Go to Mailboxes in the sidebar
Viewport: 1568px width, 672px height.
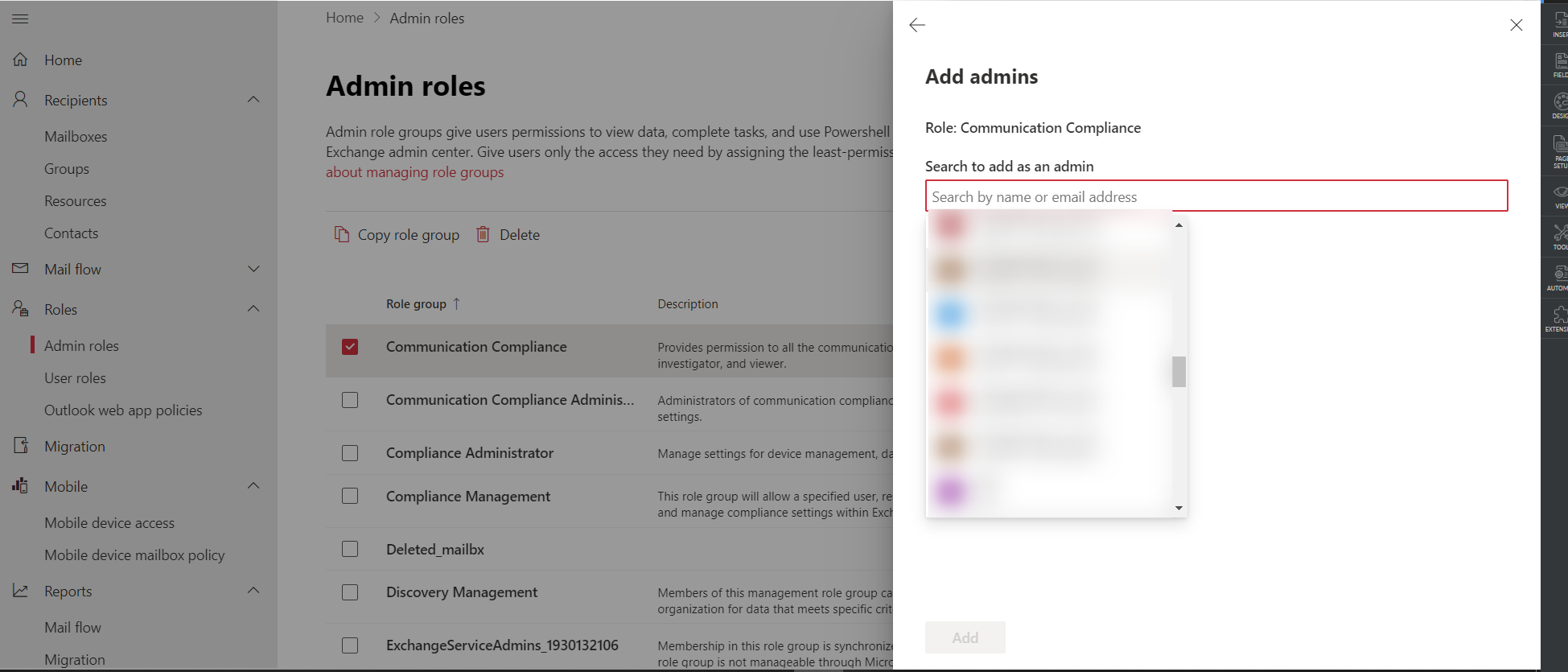[x=76, y=136]
